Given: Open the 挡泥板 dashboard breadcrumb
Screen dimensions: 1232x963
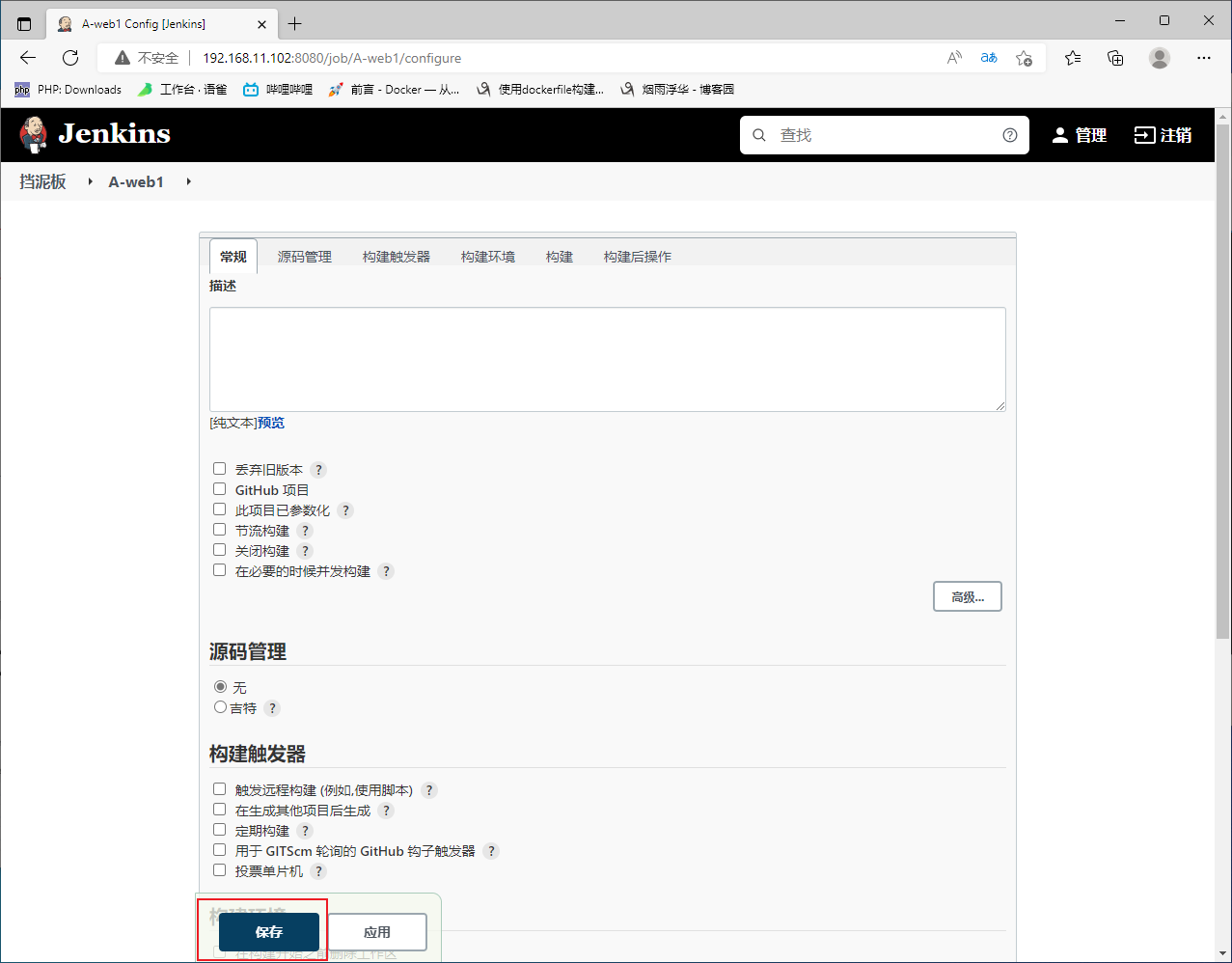Looking at the screenshot, I should 43,181.
